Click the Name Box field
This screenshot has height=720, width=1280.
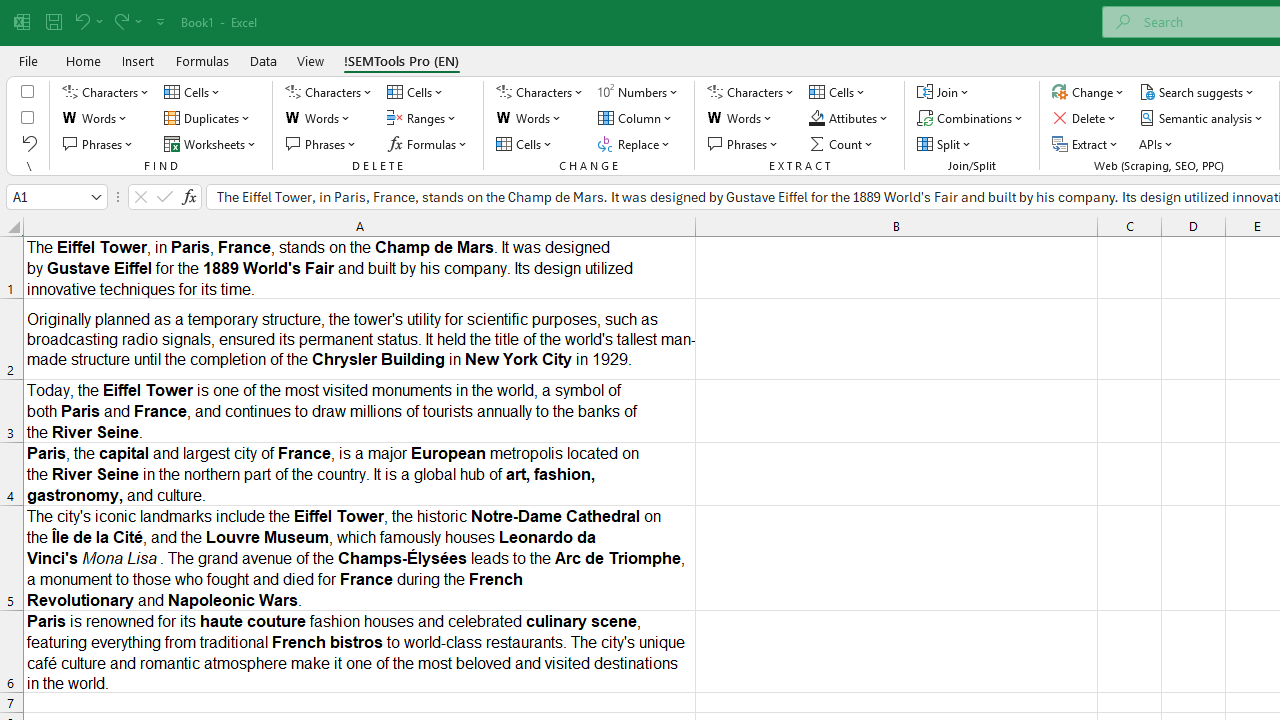click(49, 196)
